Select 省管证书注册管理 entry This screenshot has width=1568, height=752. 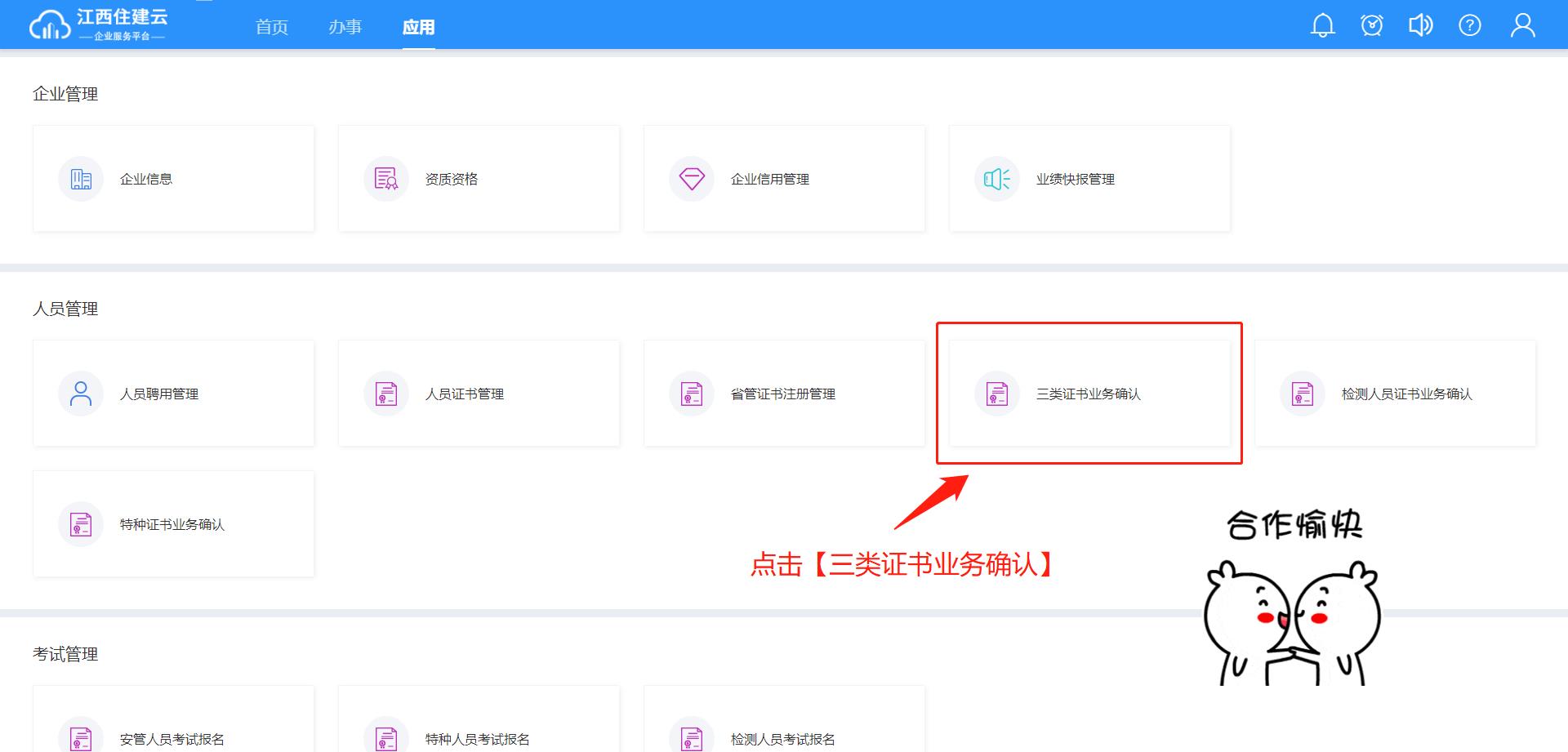tap(784, 394)
